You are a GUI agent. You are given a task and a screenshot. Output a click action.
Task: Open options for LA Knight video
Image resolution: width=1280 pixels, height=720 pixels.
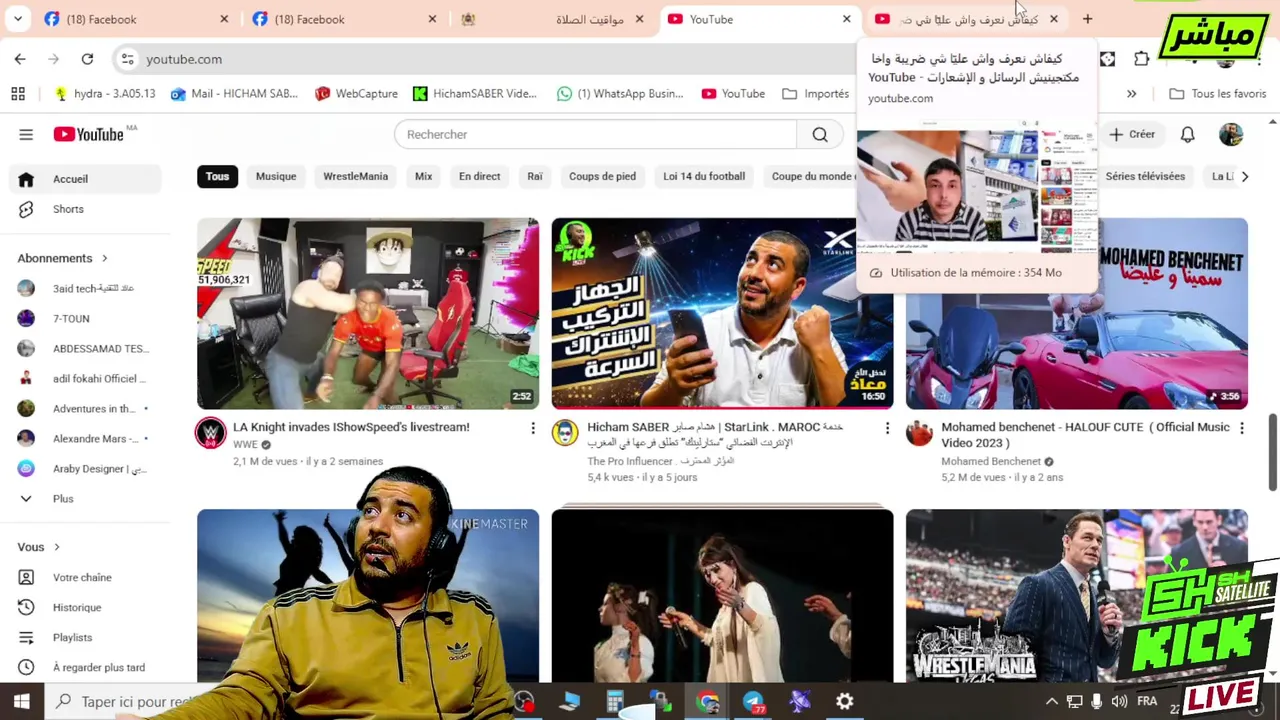click(532, 428)
